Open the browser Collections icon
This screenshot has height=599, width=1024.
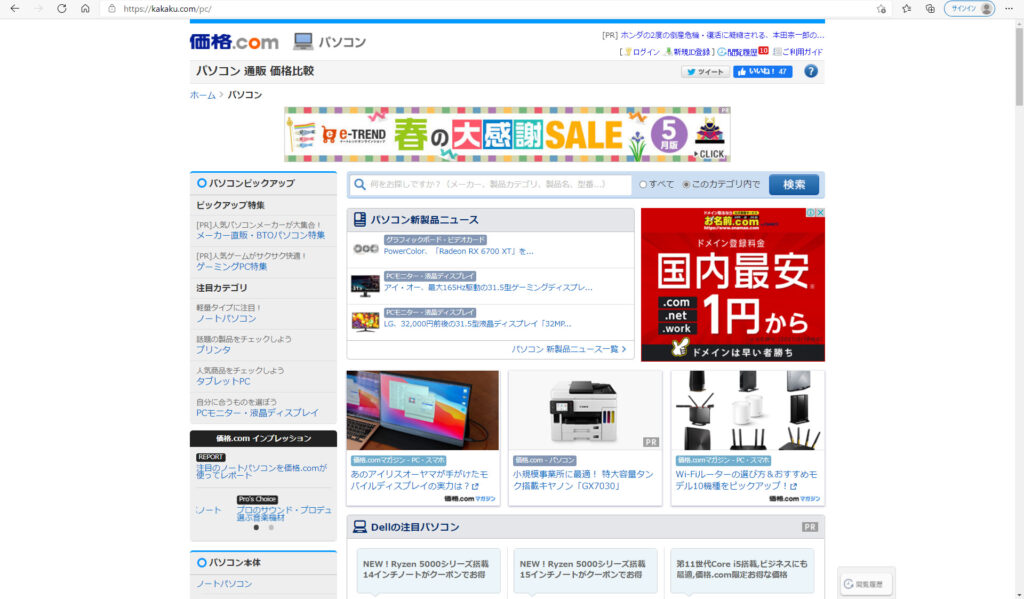coord(930,8)
